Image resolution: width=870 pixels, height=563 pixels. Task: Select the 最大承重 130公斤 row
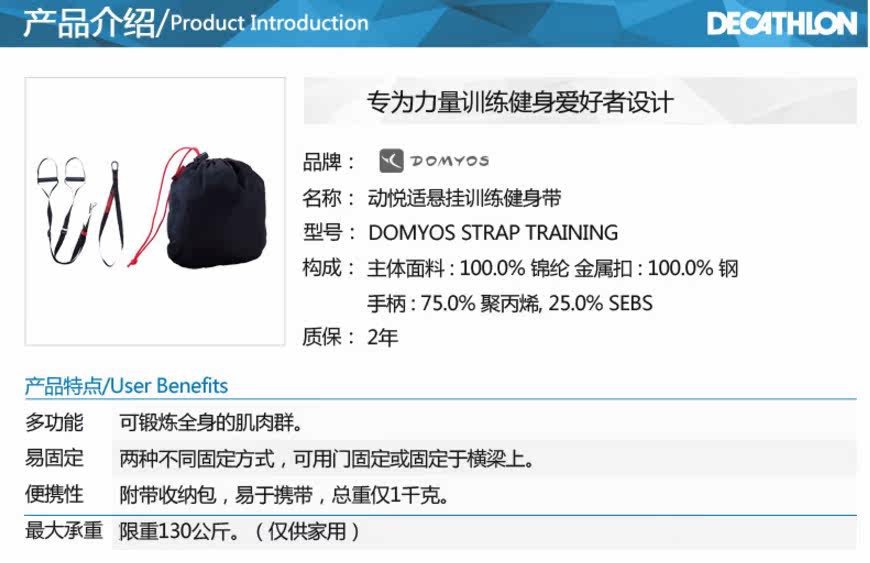(x=441, y=531)
